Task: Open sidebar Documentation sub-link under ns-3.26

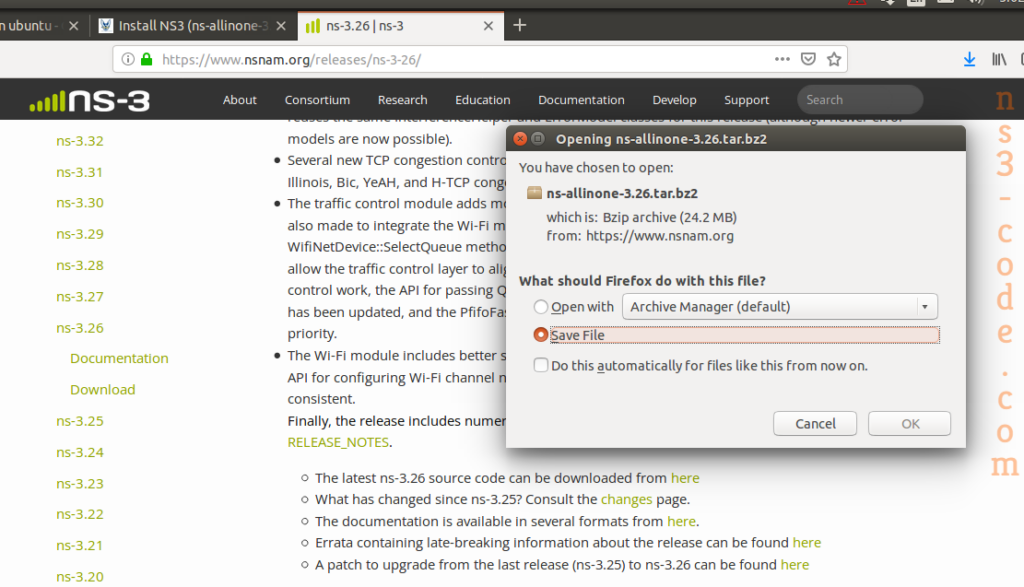Action: click(119, 358)
